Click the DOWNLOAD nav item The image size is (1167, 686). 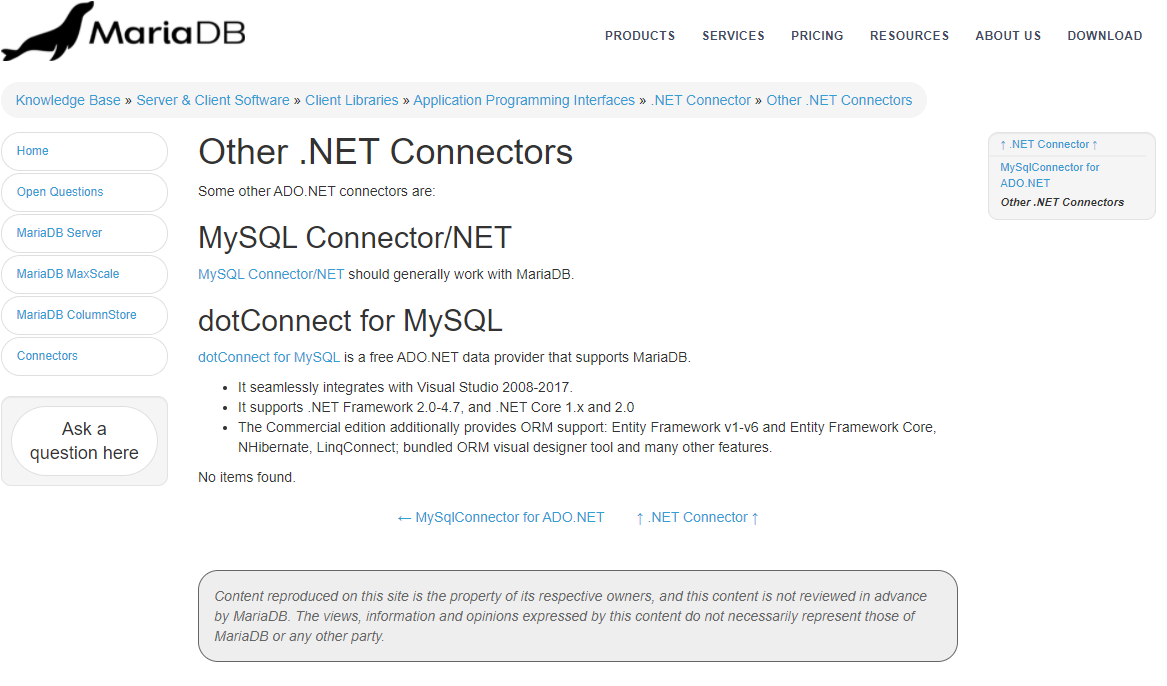tap(1104, 36)
